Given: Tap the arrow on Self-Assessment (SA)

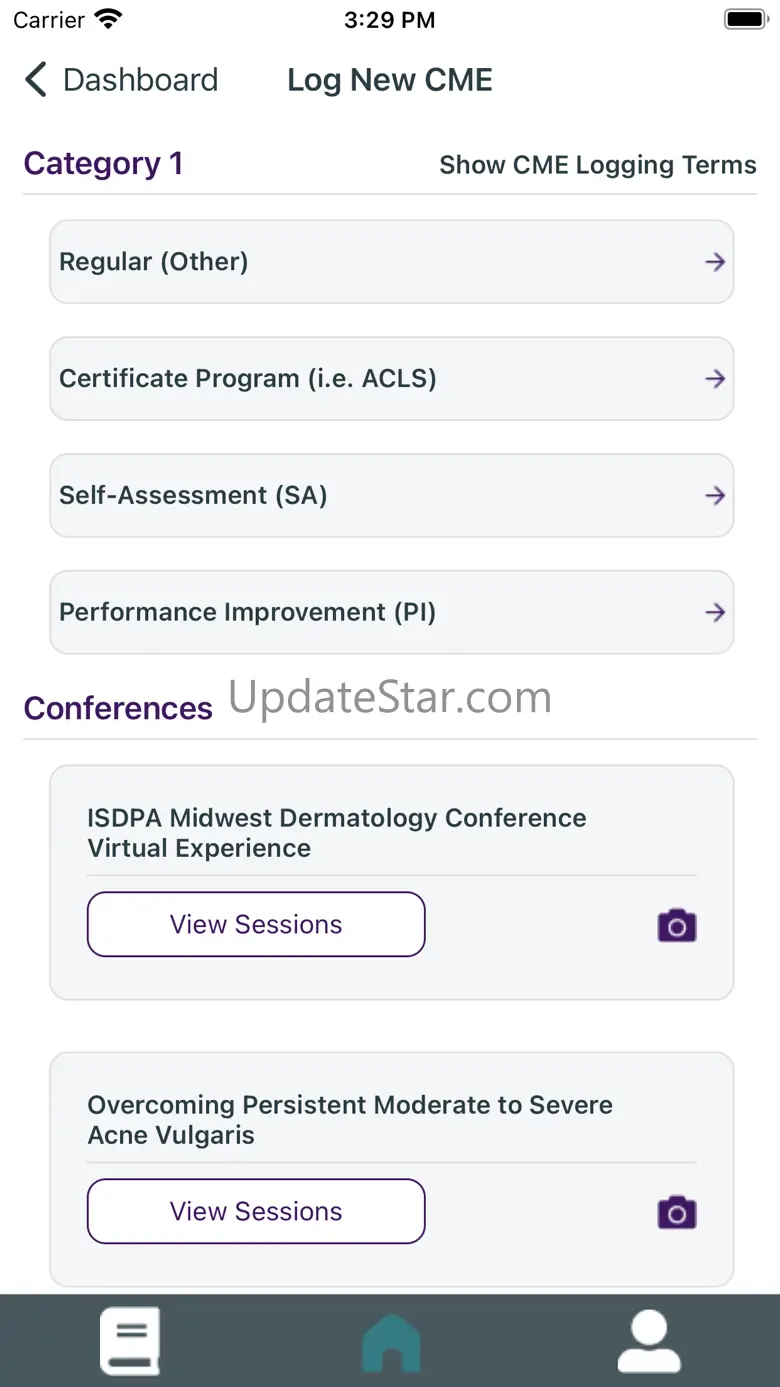Looking at the screenshot, I should click(x=714, y=496).
